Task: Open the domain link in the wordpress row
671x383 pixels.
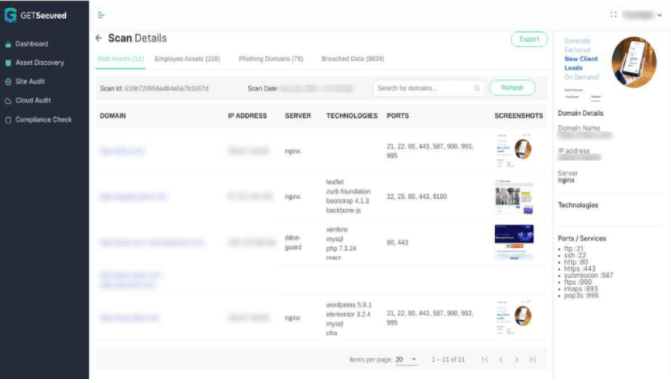Action: (129, 318)
